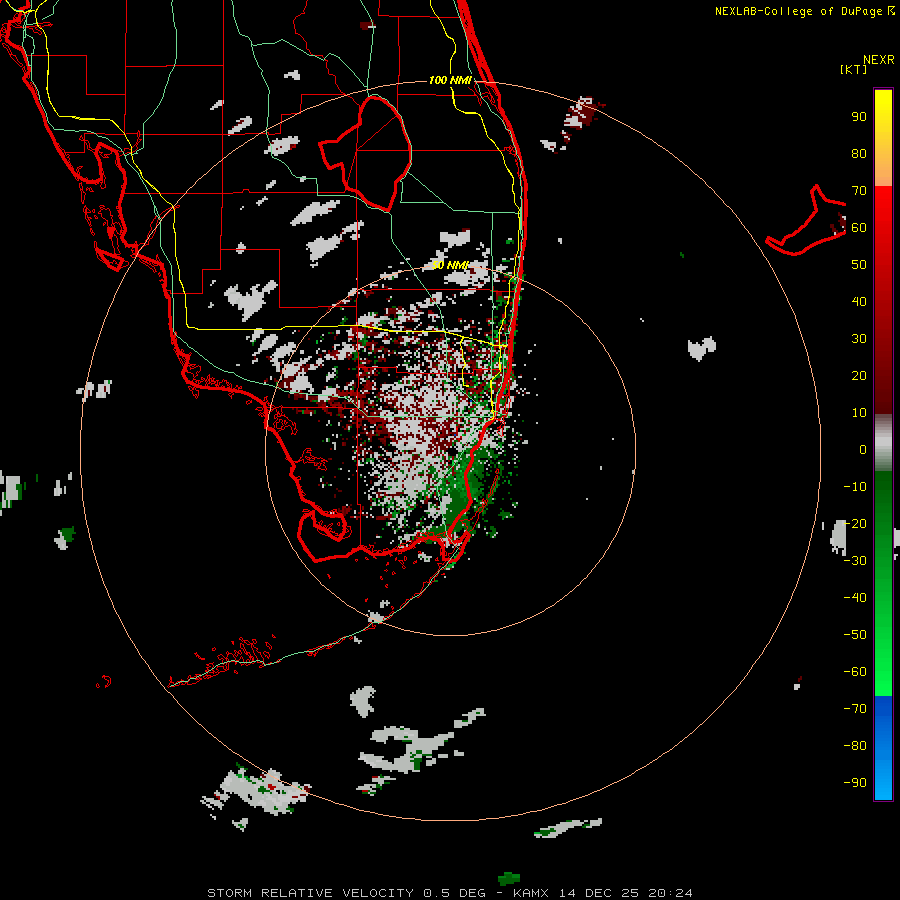This screenshot has height=900, width=900.
Task: Click the gray zero-velocity band of the color bar
Action: [x=883, y=443]
